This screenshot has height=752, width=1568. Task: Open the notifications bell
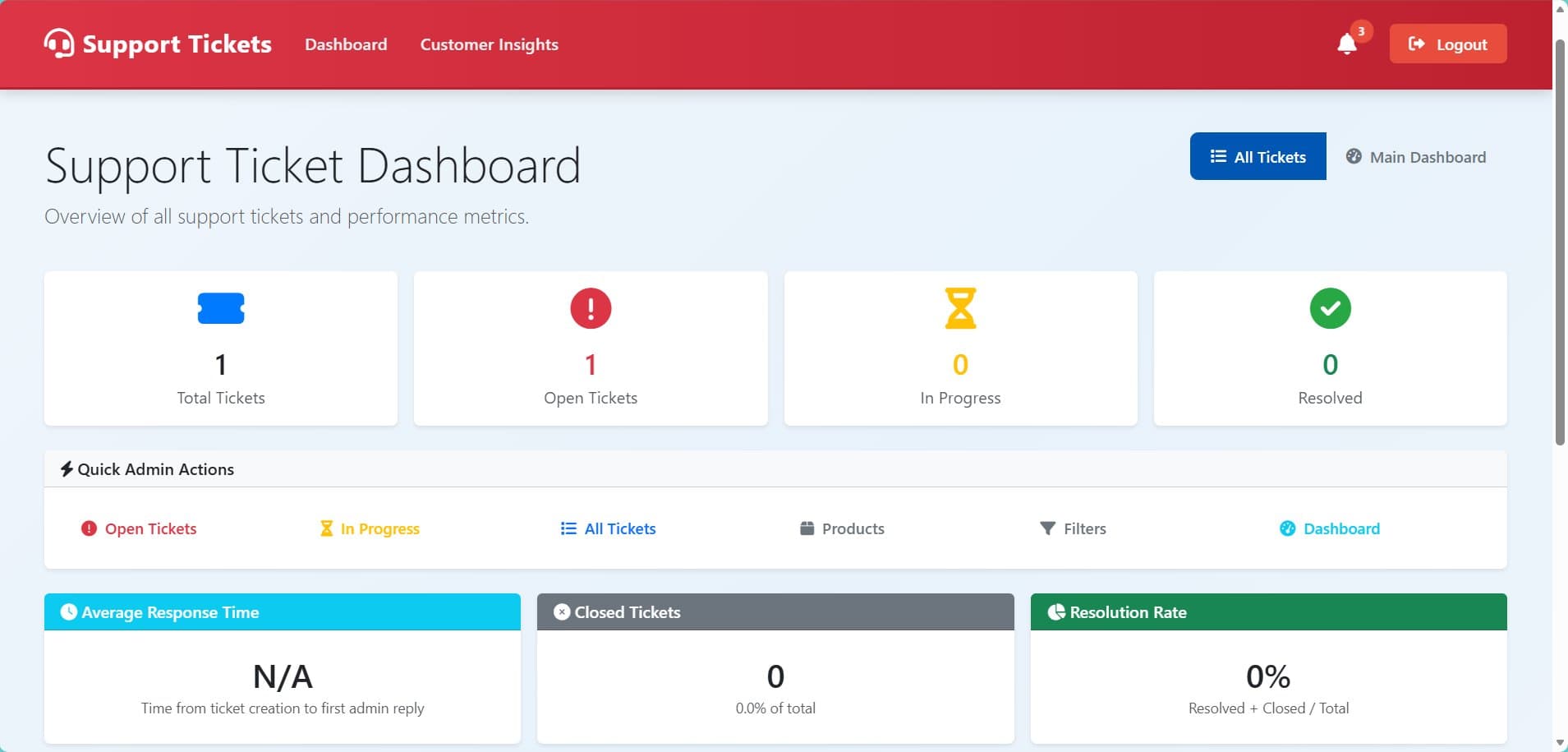pos(1346,44)
